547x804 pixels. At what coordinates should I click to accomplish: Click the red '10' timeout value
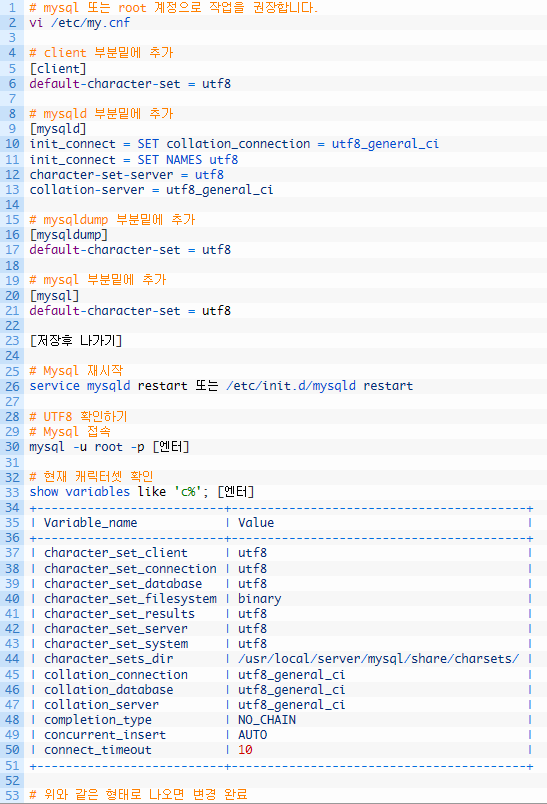[245, 750]
